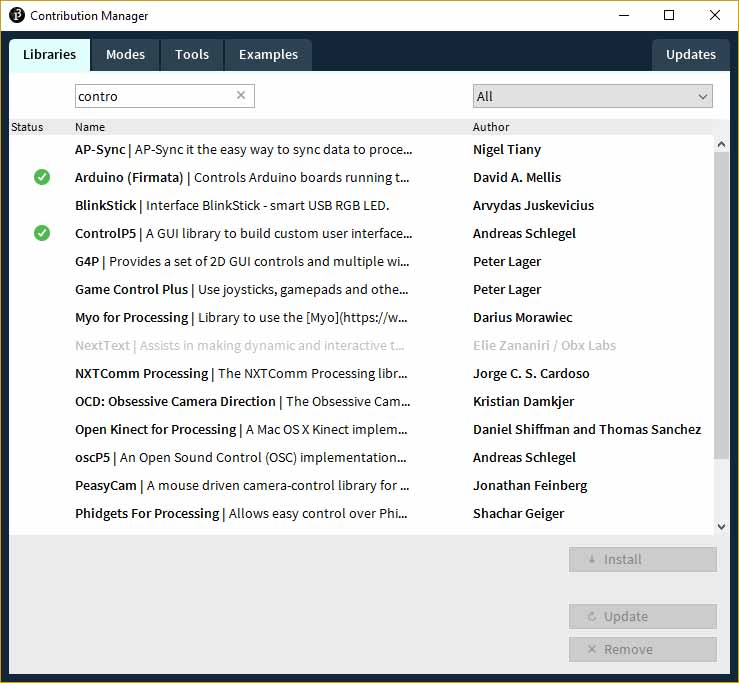Screen dimensions: 739x683
Task: Select the Game Control Plus library row
Action: pos(361,289)
